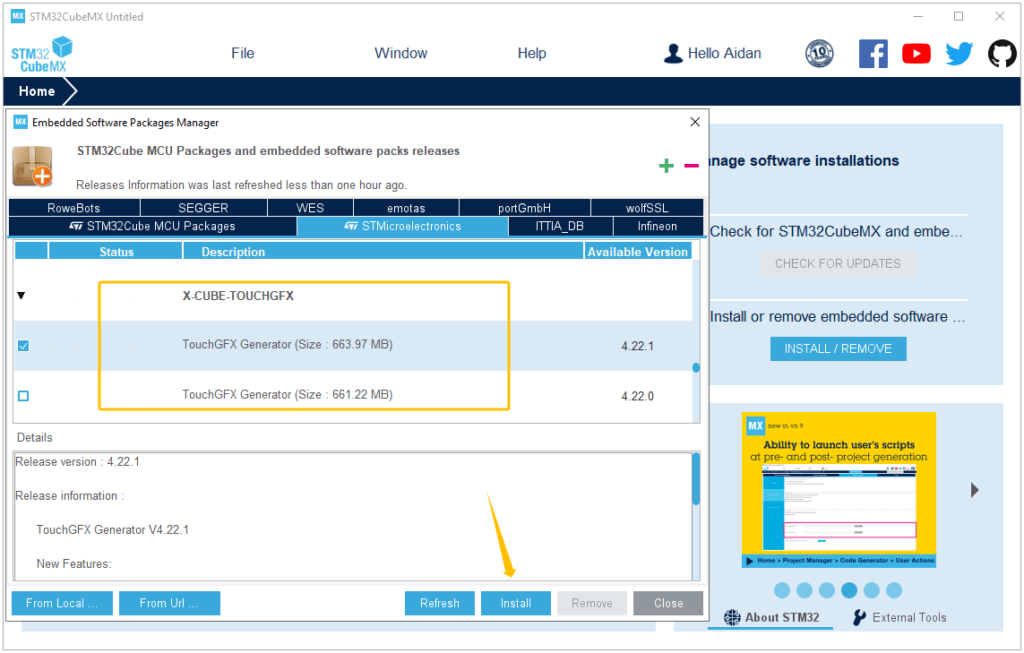Open the File menu
The height and width of the screenshot is (653, 1024).
point(242,53)
